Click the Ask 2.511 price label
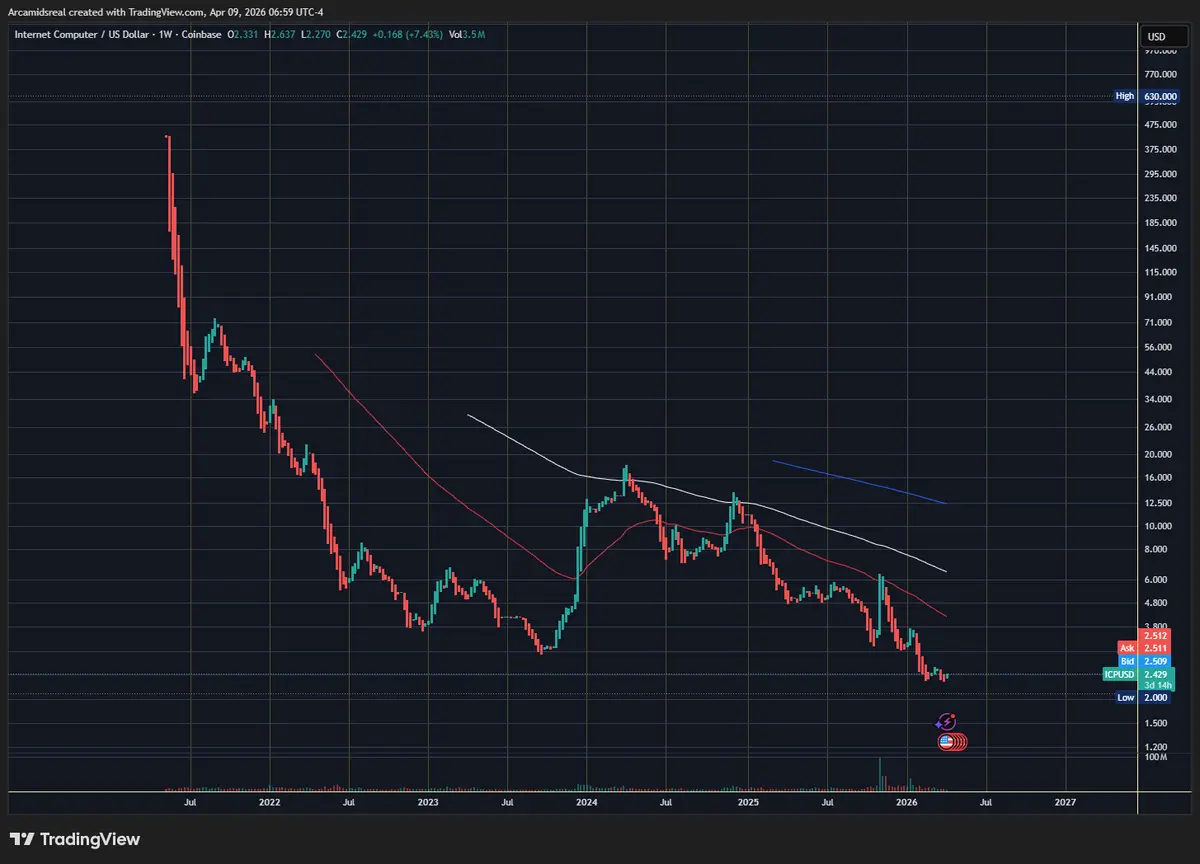 coord(1146,648)
